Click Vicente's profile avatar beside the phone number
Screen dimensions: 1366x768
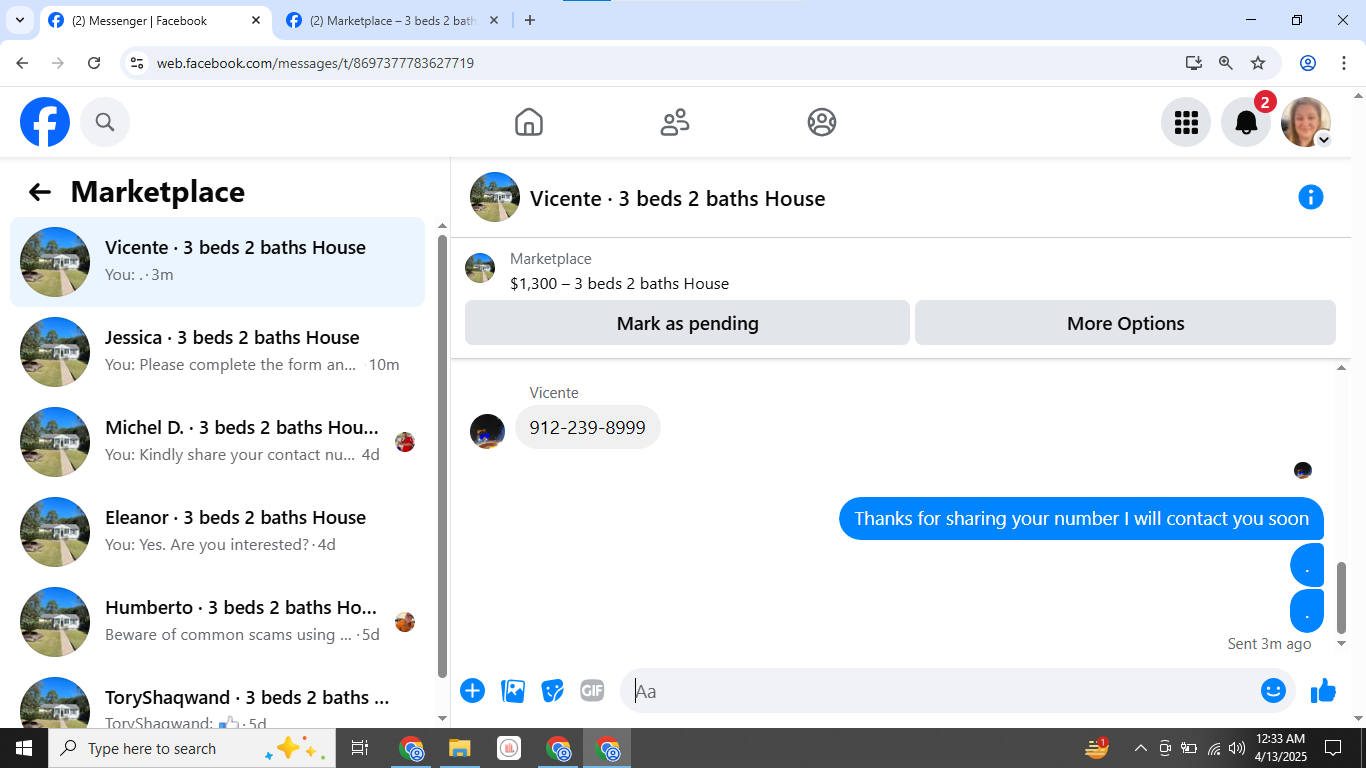[488, 431]
